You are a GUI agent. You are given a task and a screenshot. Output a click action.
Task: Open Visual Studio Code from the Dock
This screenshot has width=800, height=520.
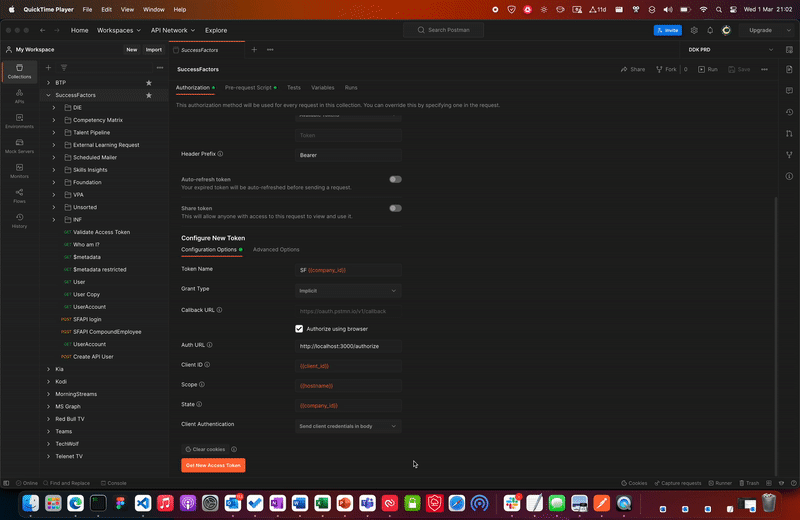pos(143,503)
